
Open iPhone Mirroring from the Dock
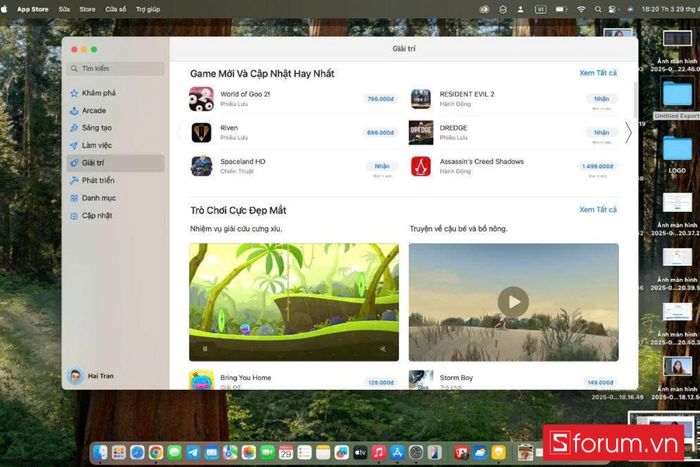click(x=434, y=453)
